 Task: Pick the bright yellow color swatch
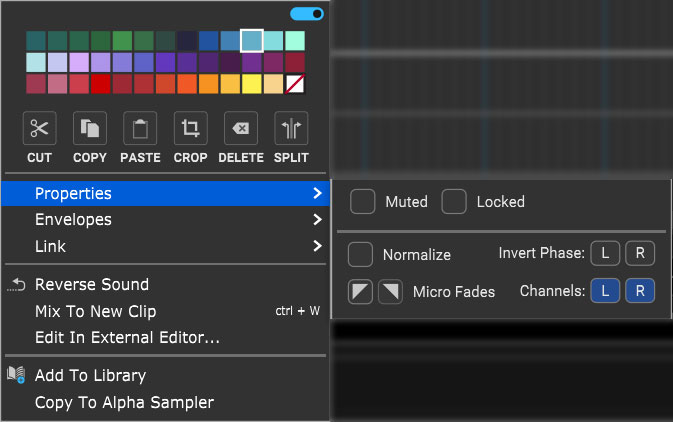pos(252,84)
